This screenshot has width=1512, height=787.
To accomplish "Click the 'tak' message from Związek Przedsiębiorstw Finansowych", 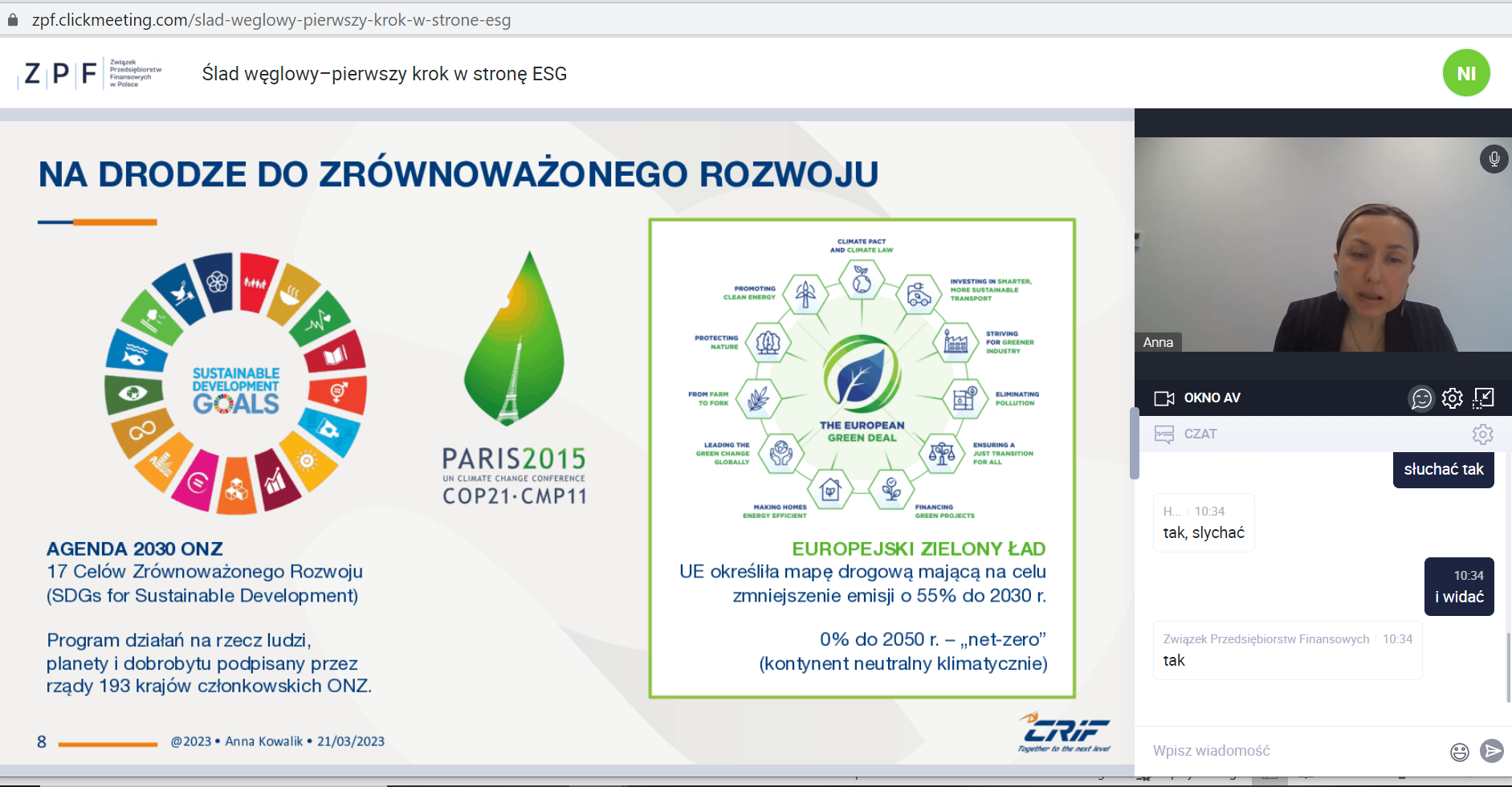I will [x=1287, y=650].
